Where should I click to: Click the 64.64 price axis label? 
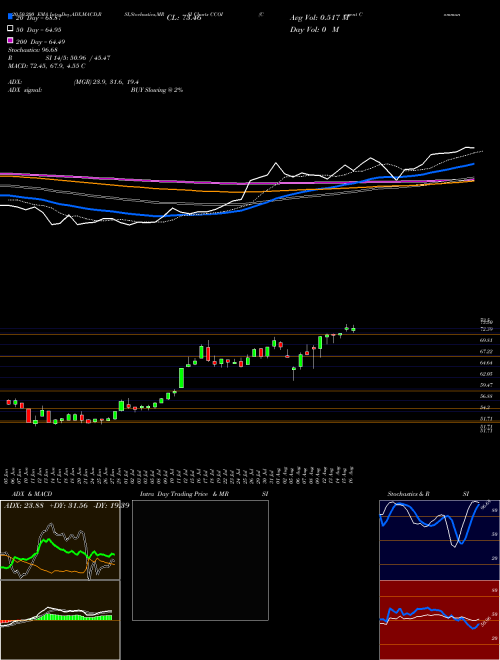[x=486, y=362]
